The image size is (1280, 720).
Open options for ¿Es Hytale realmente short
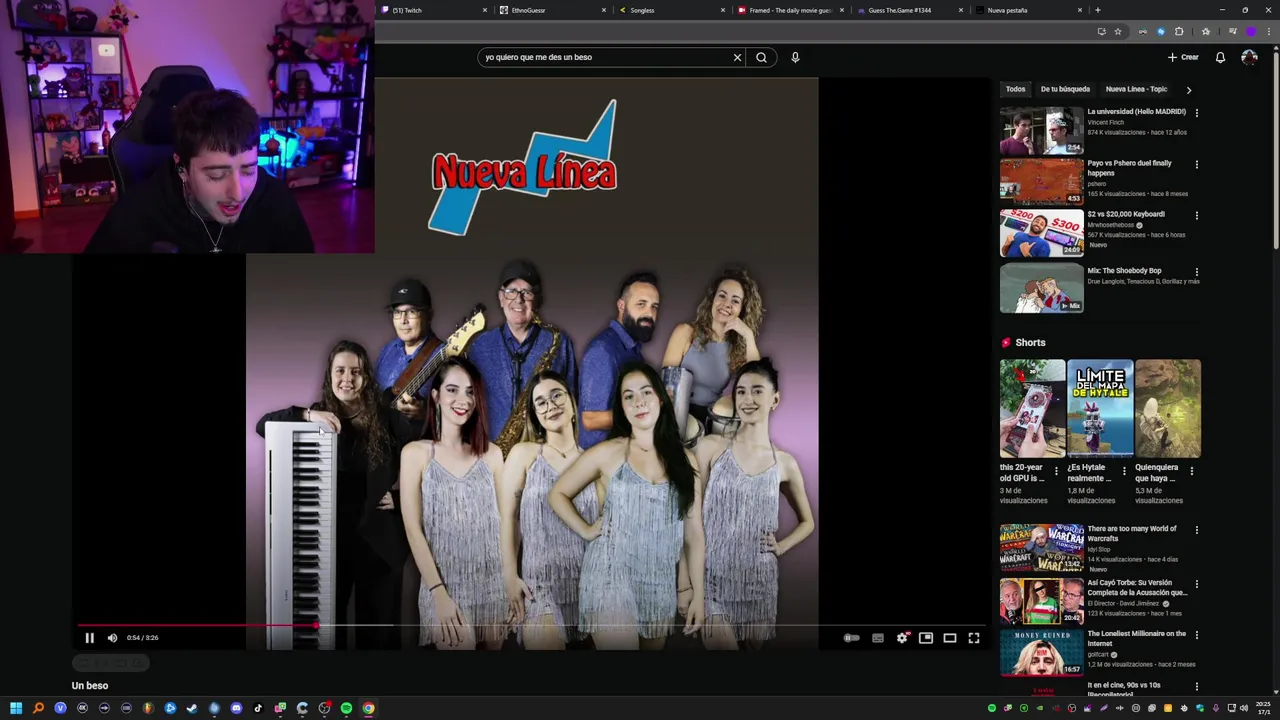click(1124, 471)
